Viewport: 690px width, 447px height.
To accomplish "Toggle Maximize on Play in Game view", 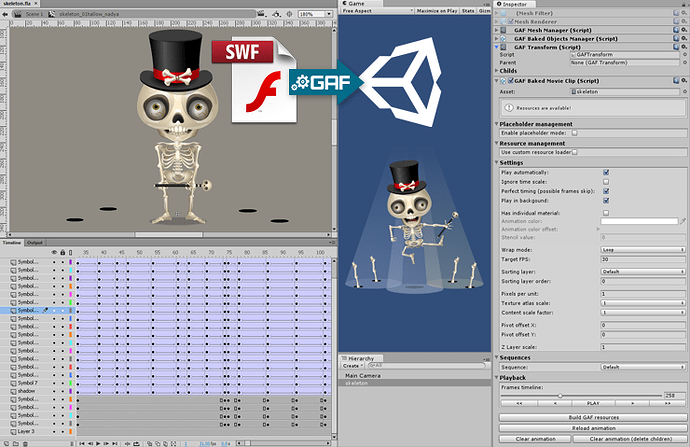I will (x=437, y=11).
